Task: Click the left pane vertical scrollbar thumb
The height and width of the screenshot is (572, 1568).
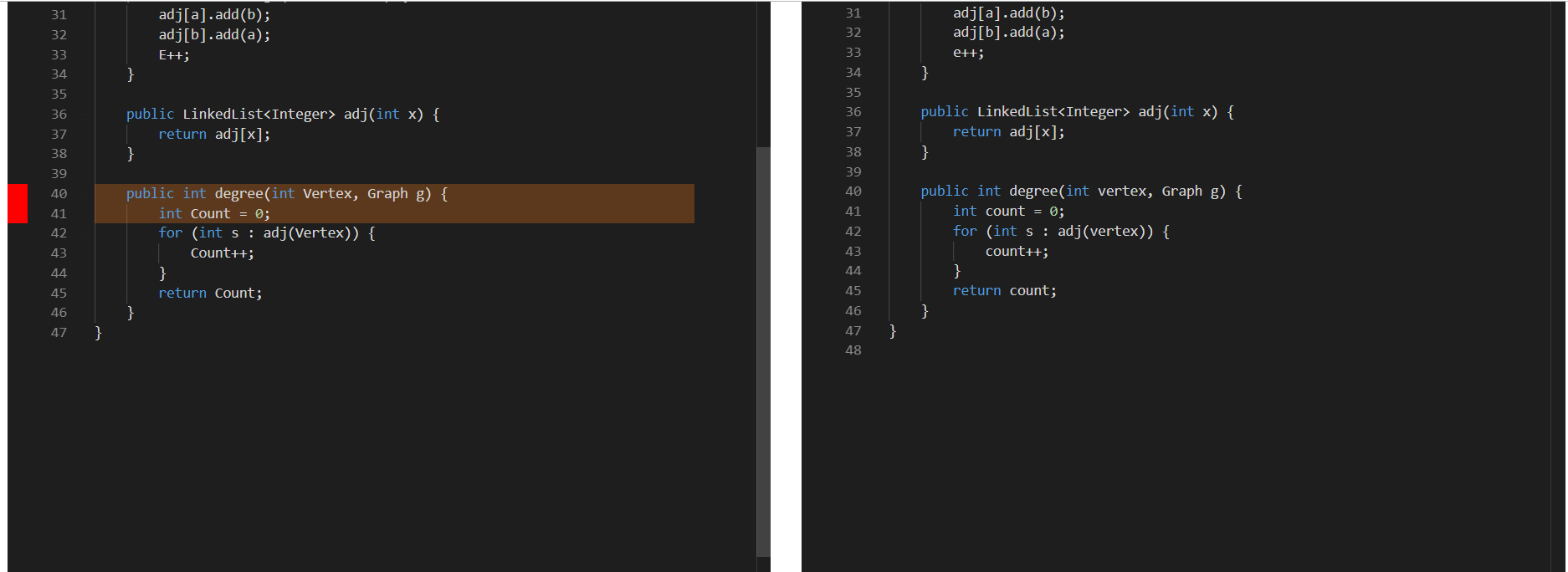Action: coord(763,351)
